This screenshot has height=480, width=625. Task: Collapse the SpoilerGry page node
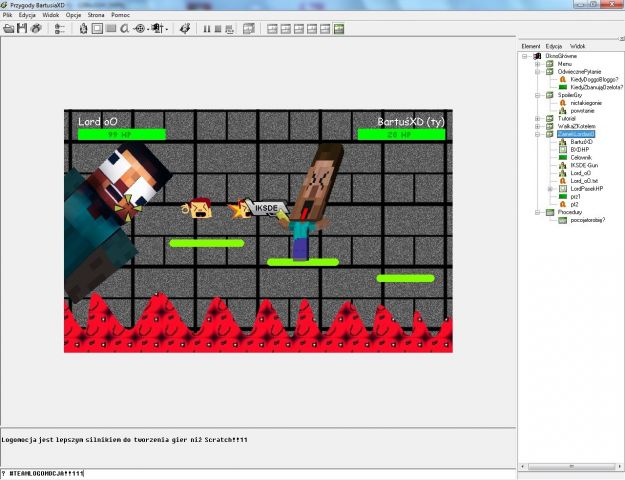tap(537, 95)
